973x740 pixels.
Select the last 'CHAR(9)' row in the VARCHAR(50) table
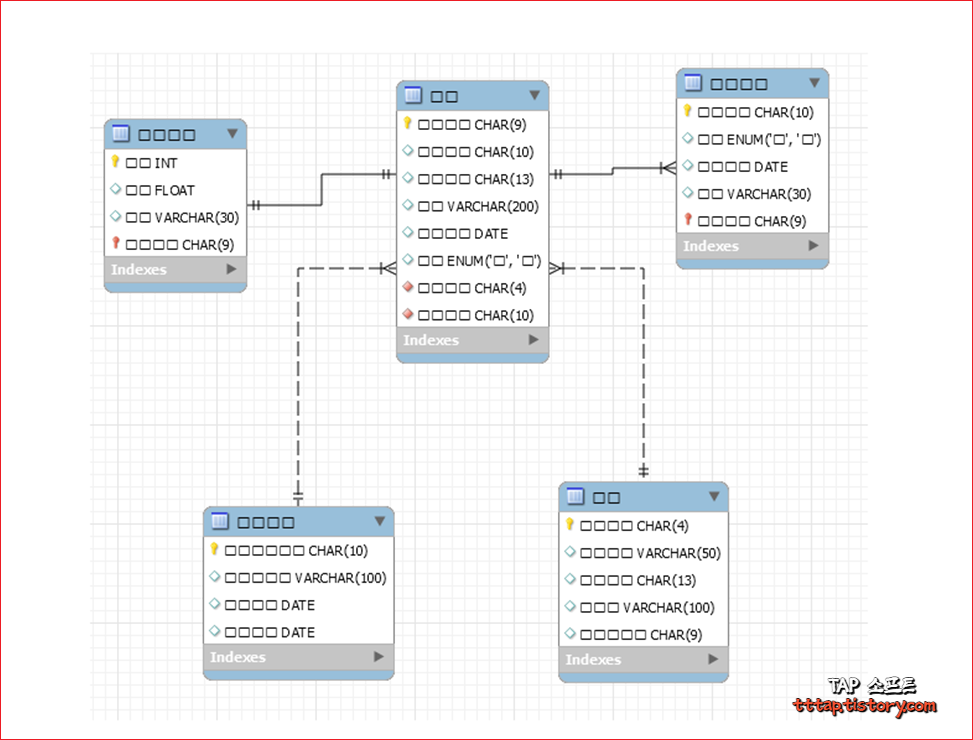point(643,635)
